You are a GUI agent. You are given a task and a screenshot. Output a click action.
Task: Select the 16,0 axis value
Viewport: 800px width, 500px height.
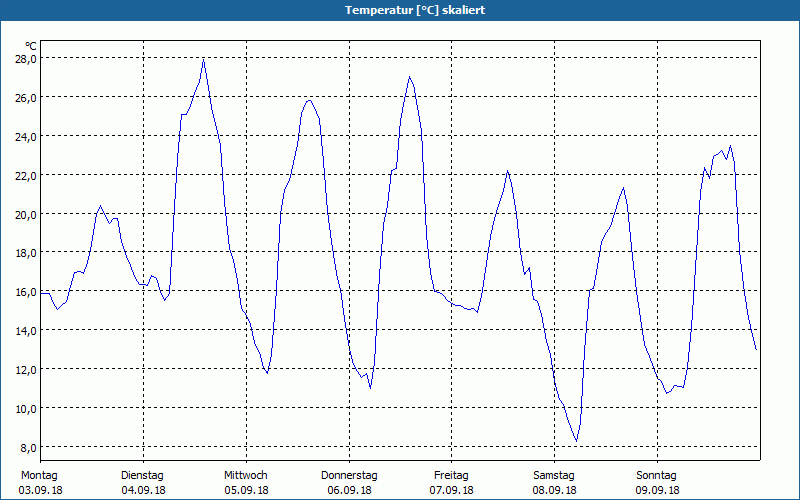[x=26, y=292]
